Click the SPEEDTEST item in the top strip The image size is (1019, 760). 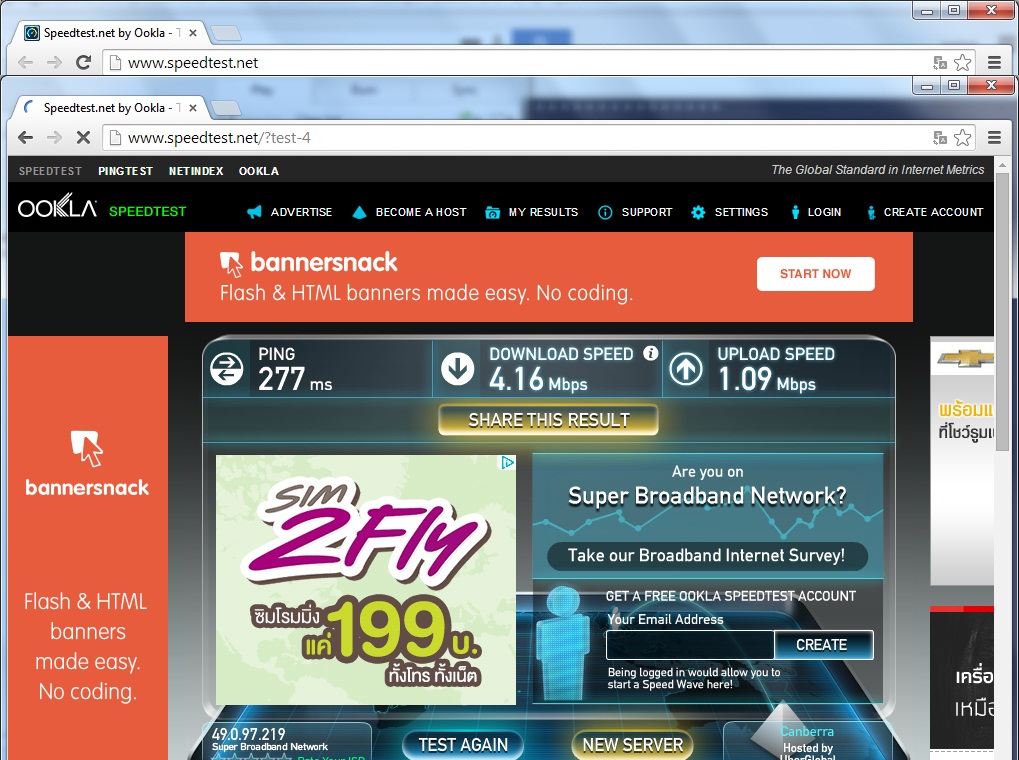(50, 171)
